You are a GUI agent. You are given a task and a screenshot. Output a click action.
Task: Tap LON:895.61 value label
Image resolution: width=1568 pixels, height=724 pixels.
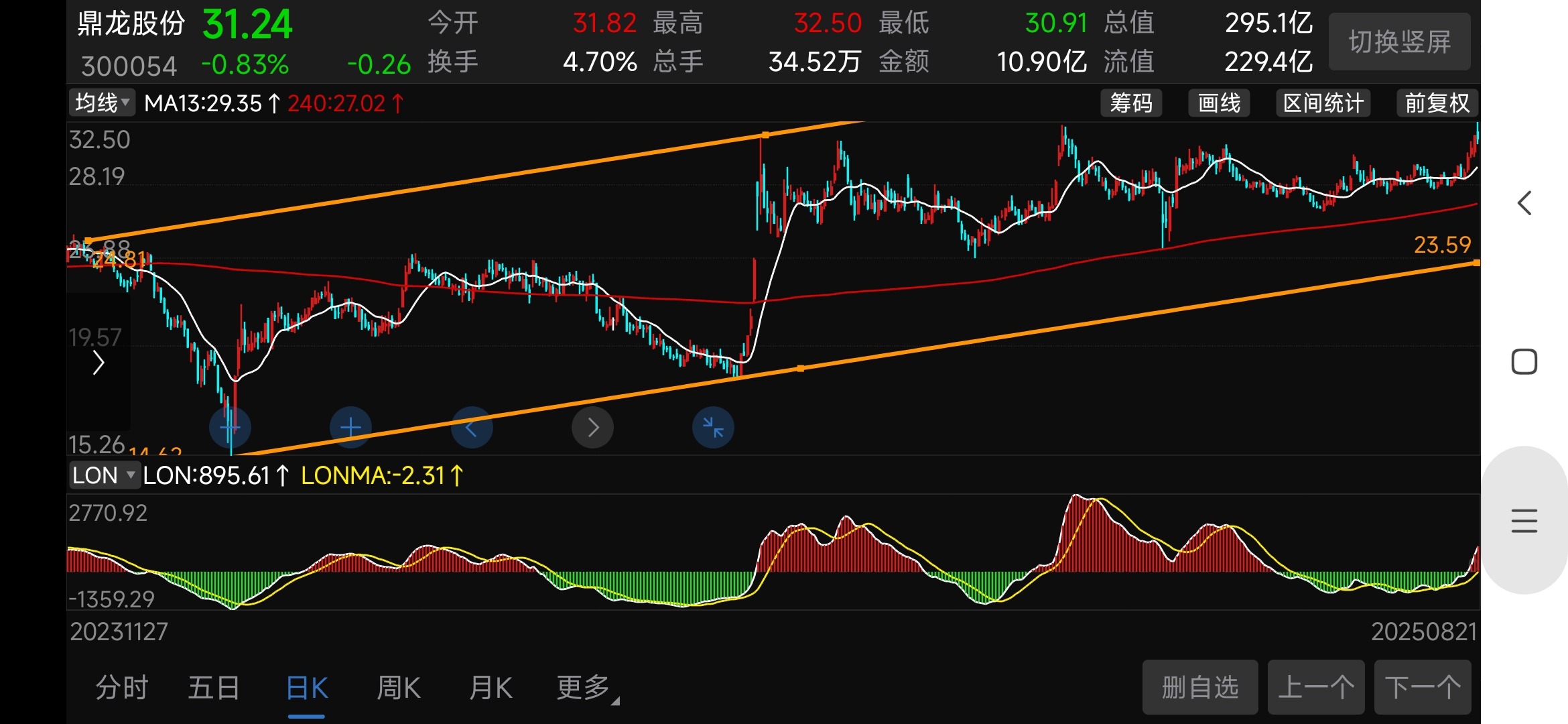pyautogui.click(x=216, y=475)
